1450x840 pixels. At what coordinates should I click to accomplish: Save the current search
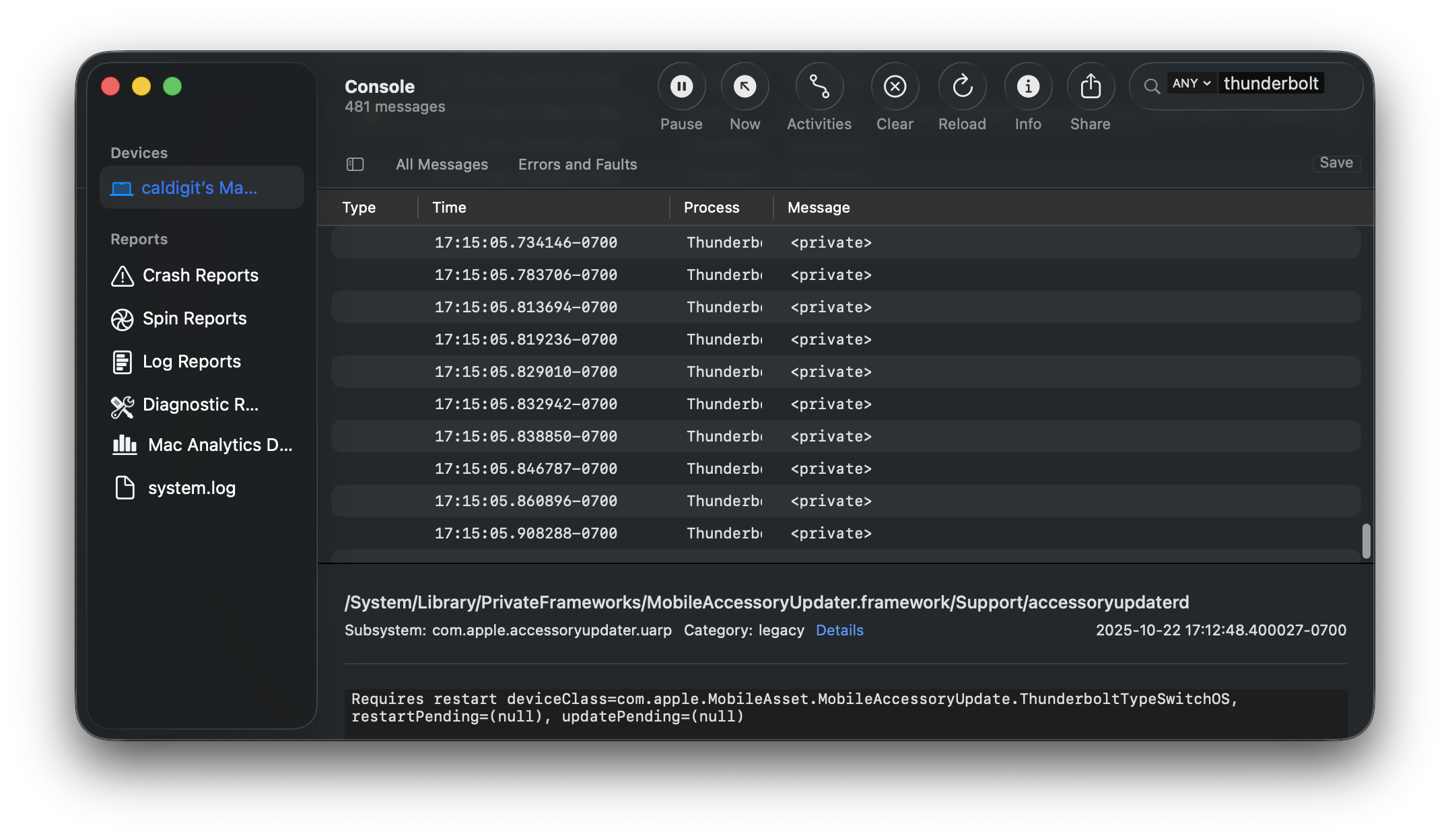[1336, 162]
